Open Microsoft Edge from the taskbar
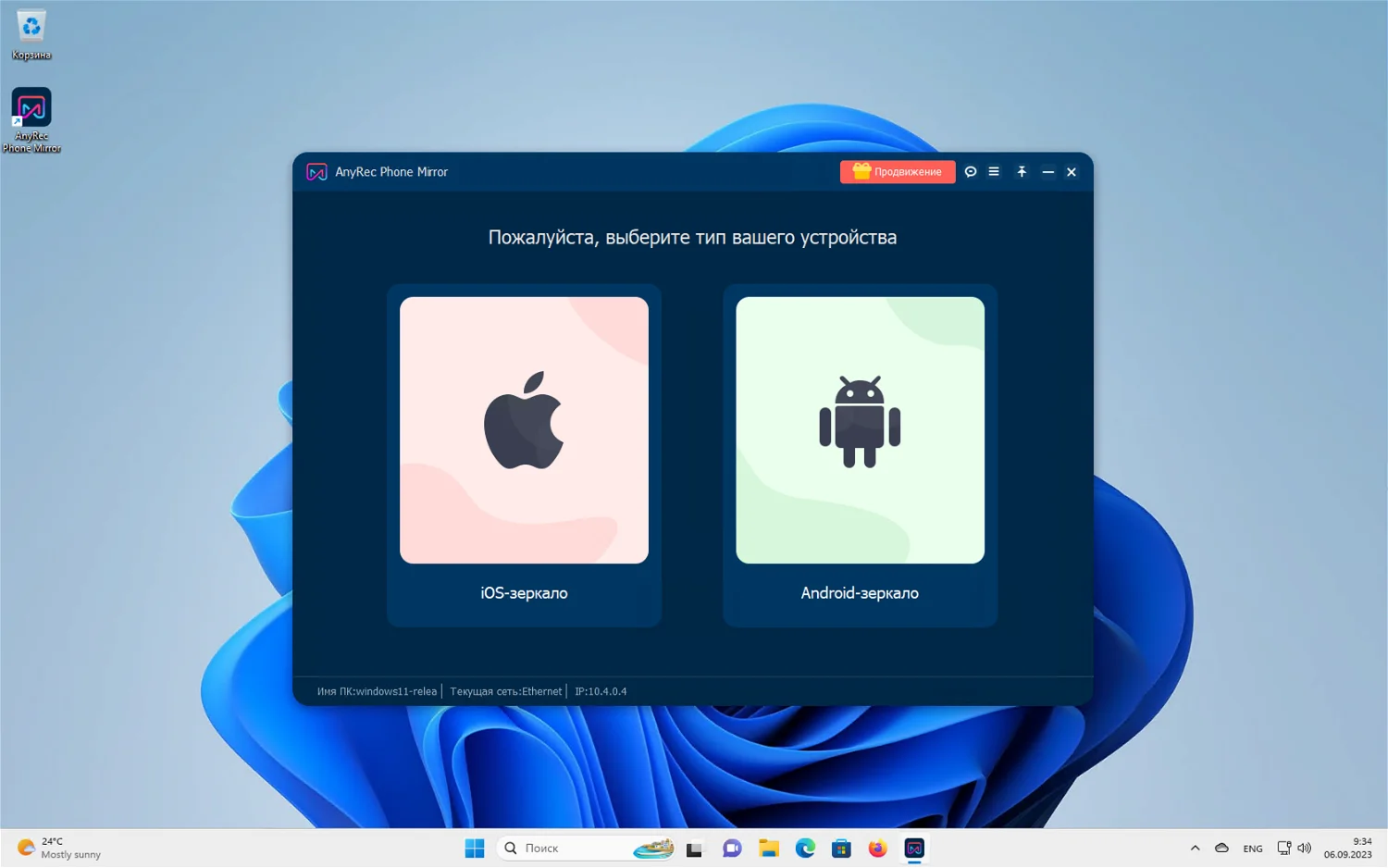This screenshot has height=868, width=1388. tap(804, 848)
